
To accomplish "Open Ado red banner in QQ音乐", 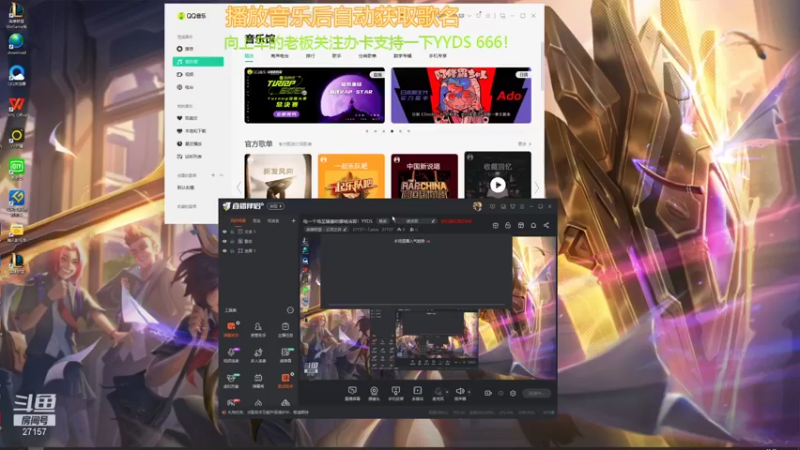I will tap(461, 95).
